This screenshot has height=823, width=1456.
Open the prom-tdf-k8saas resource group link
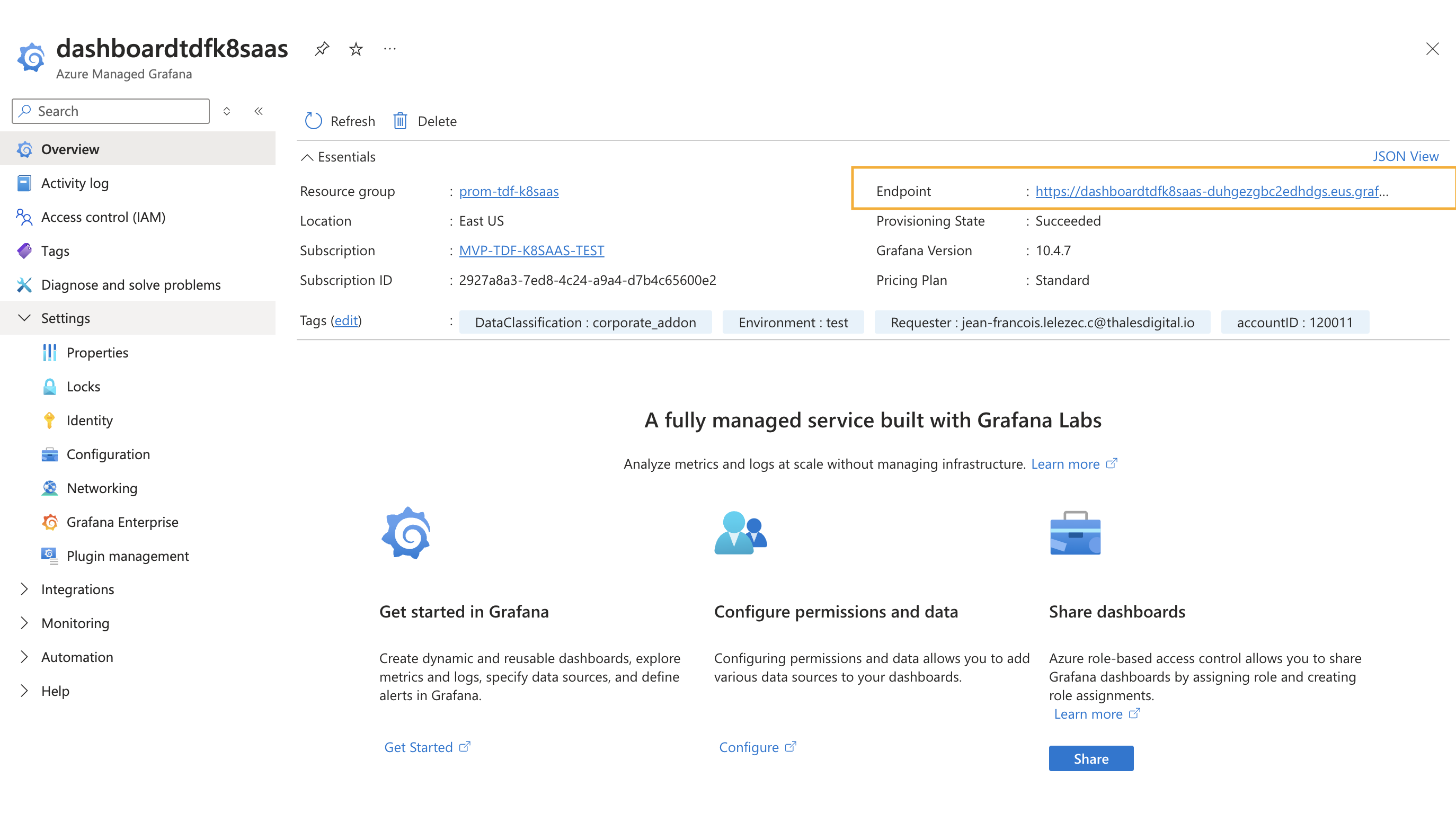click(509, 191)
